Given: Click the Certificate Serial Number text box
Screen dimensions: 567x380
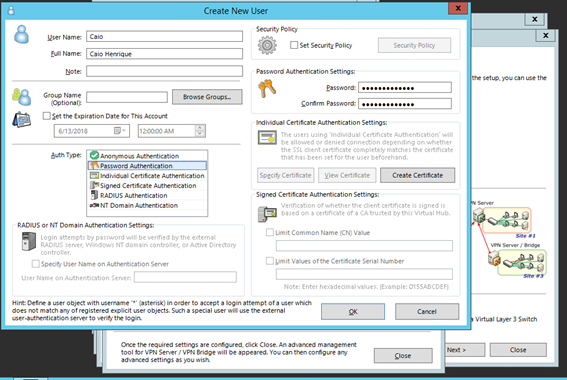Looking at the screenshot, I should click(x=364, y=274).
